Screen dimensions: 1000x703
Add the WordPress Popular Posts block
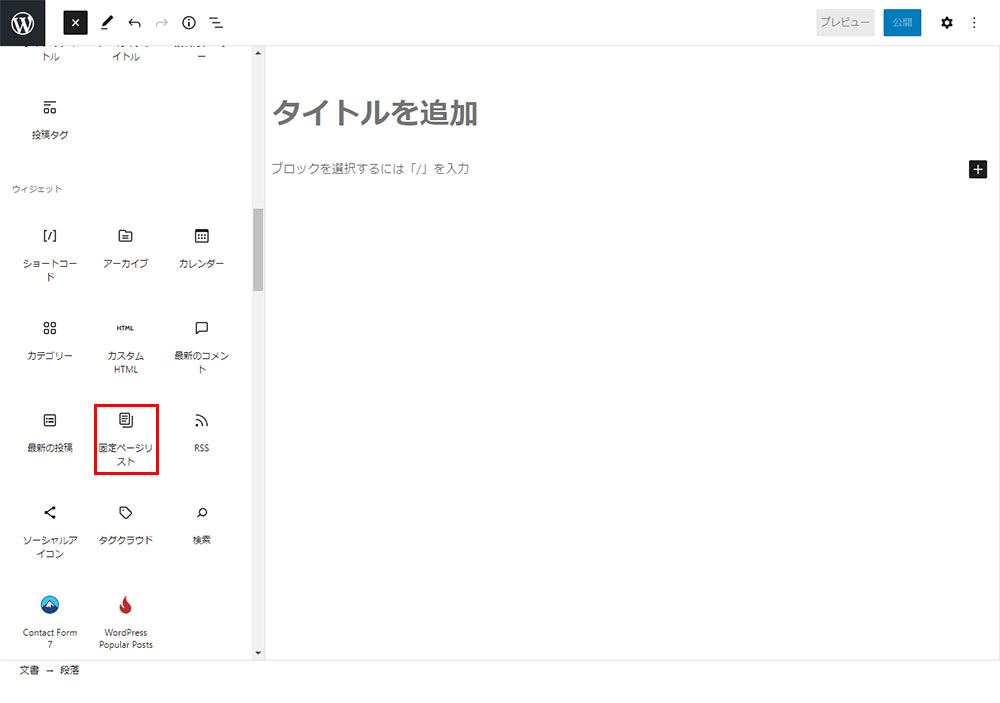click(125, 620)
